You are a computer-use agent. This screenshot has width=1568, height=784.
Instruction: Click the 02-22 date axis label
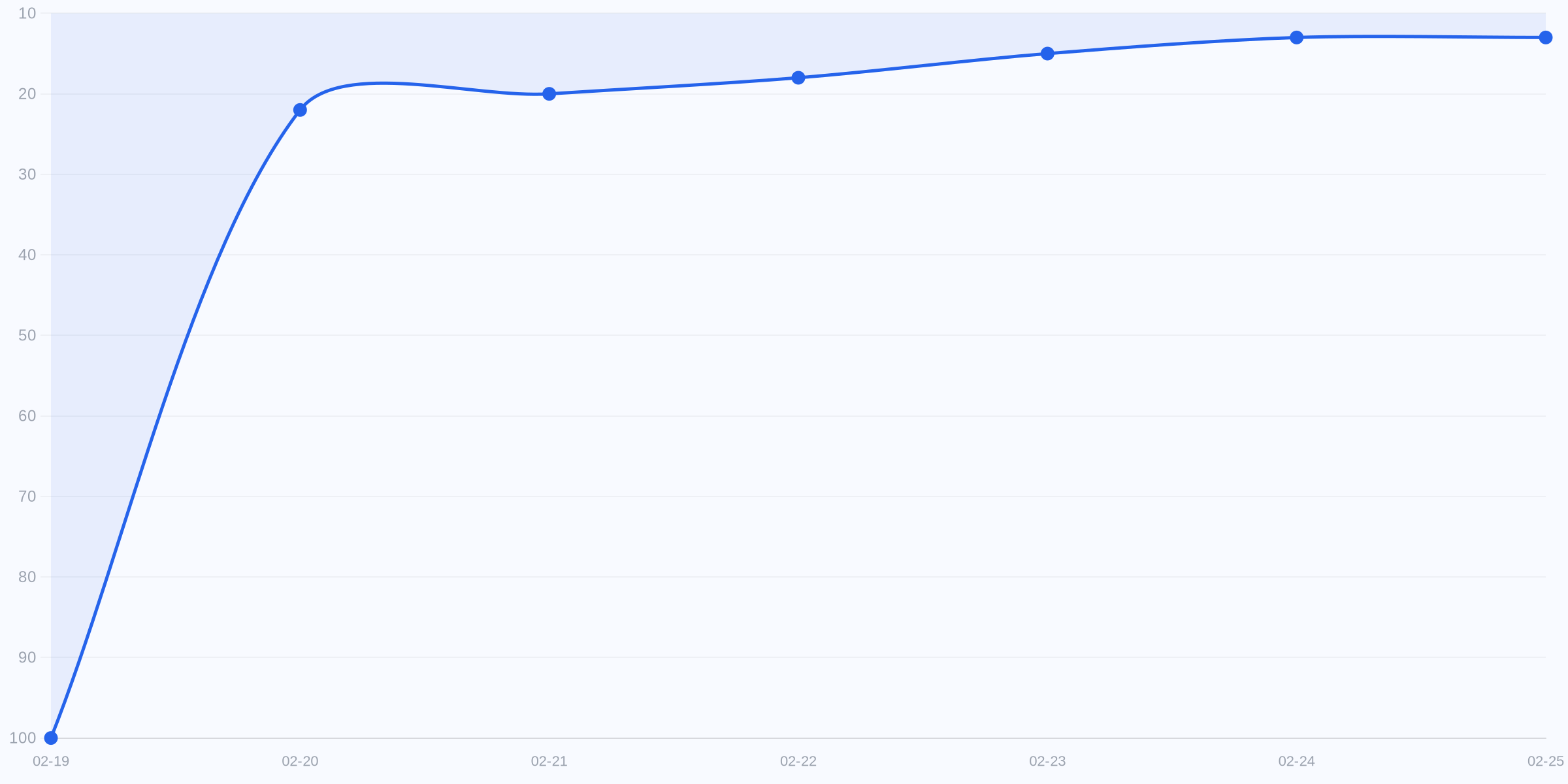click(x=798, y=761)
